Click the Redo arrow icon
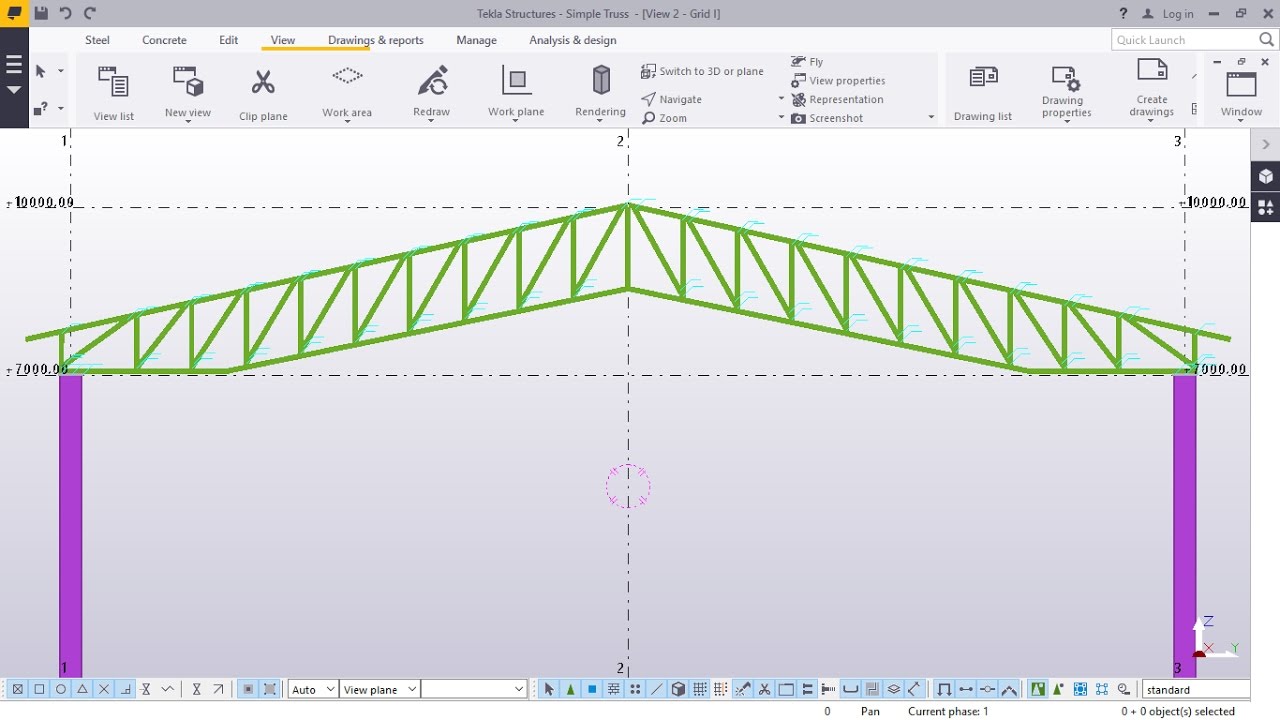 click(90, 13)
